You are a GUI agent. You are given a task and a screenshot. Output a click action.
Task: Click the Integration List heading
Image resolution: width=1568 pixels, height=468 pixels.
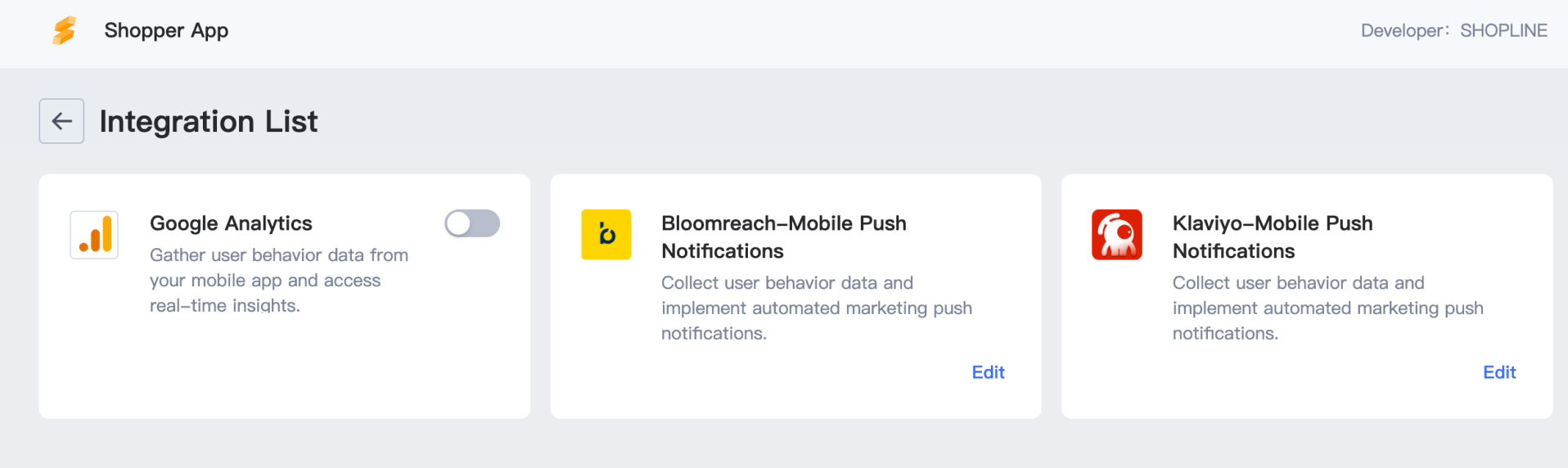tap(209, 122)
